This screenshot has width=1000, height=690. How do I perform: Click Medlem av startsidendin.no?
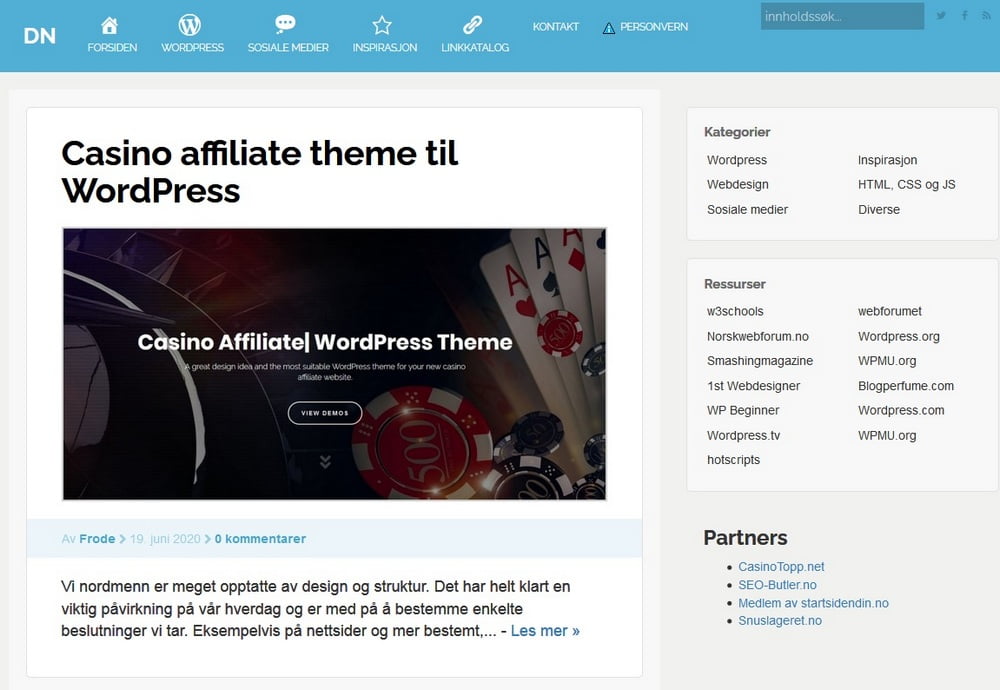813,603
